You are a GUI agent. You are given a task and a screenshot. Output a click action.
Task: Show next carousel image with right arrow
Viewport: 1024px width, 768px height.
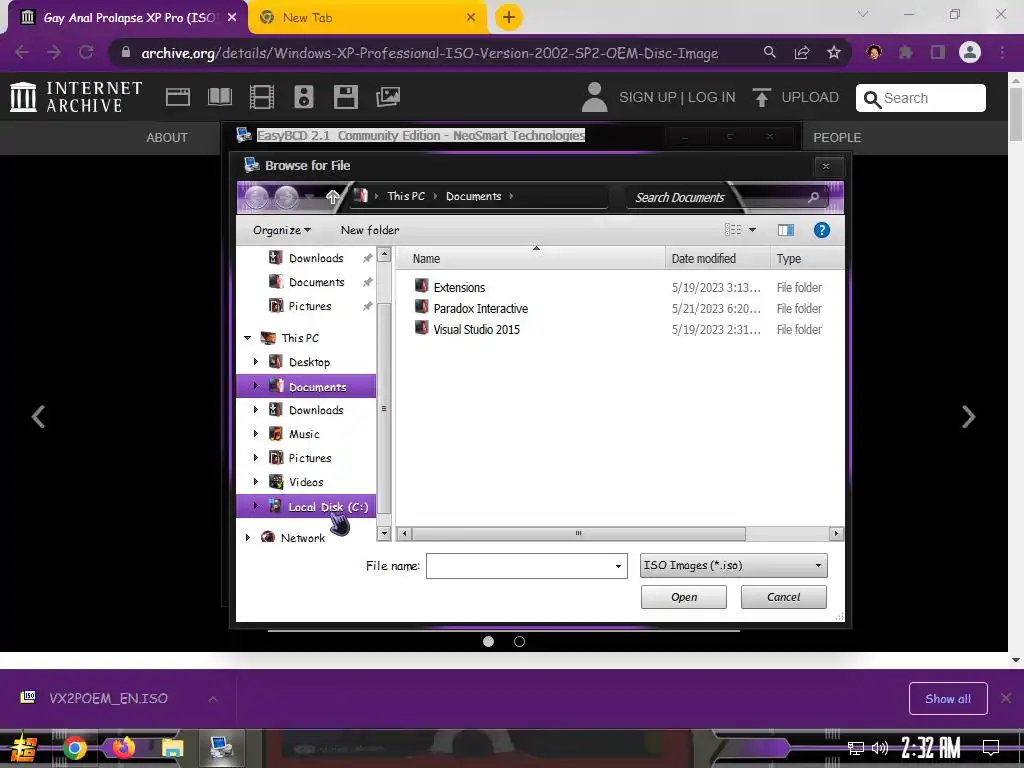pos(968,417)
